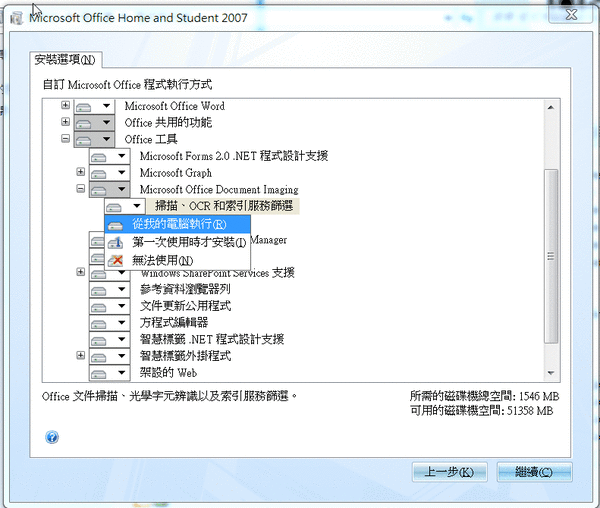Screen dimensions: 600x508
Task: Expand the Microsoft Office Word node
Action: point(65,105)
